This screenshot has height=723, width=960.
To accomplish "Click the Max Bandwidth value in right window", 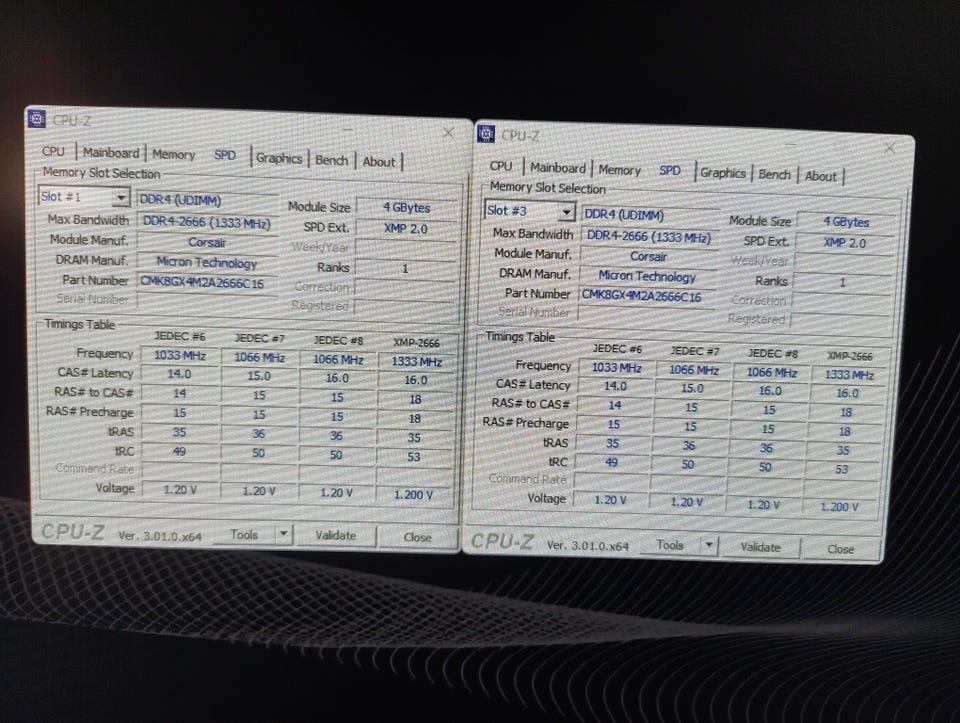I will 648,236.
